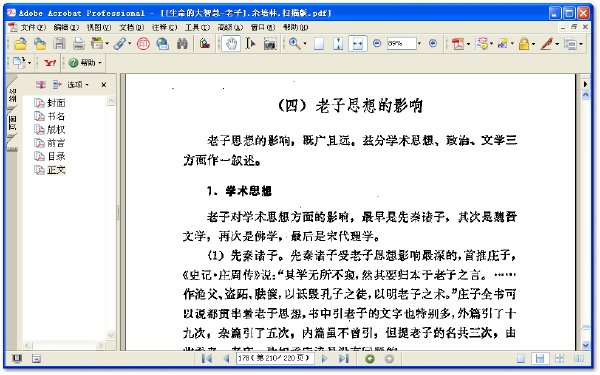The width and height of the screenshot is (600, 375).
Task: Click the Create PDF toolbar icon
Action: (x=458, y=44)
